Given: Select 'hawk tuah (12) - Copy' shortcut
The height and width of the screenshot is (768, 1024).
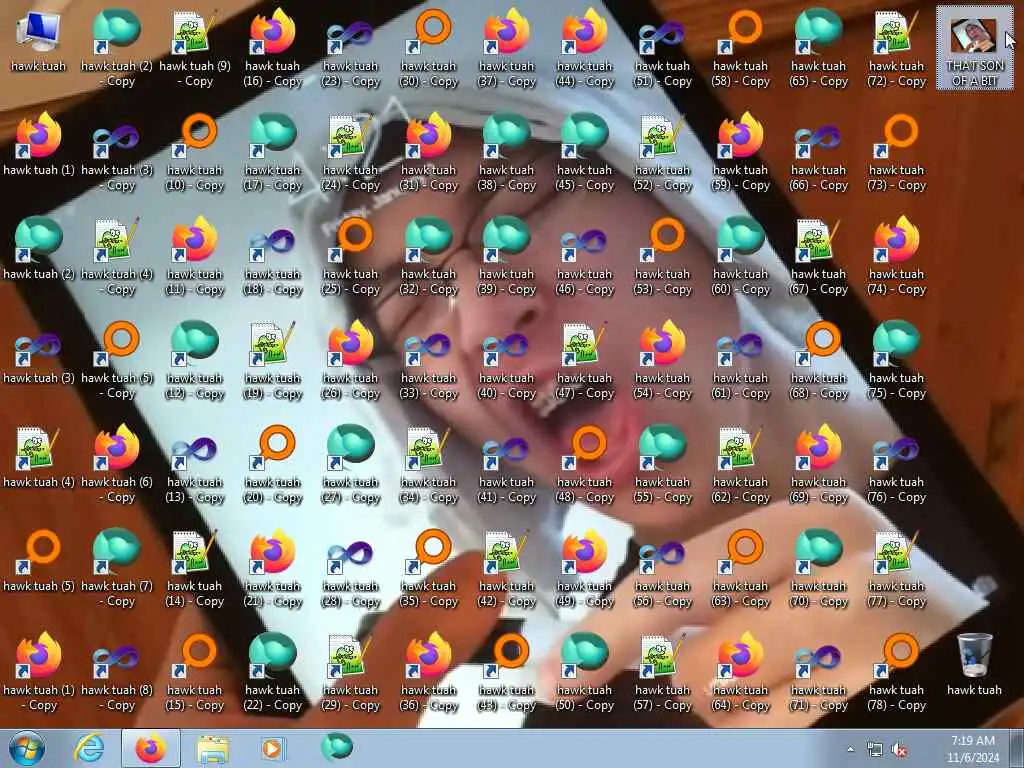Looking at the screenshot, I should [x=195, y=360].
